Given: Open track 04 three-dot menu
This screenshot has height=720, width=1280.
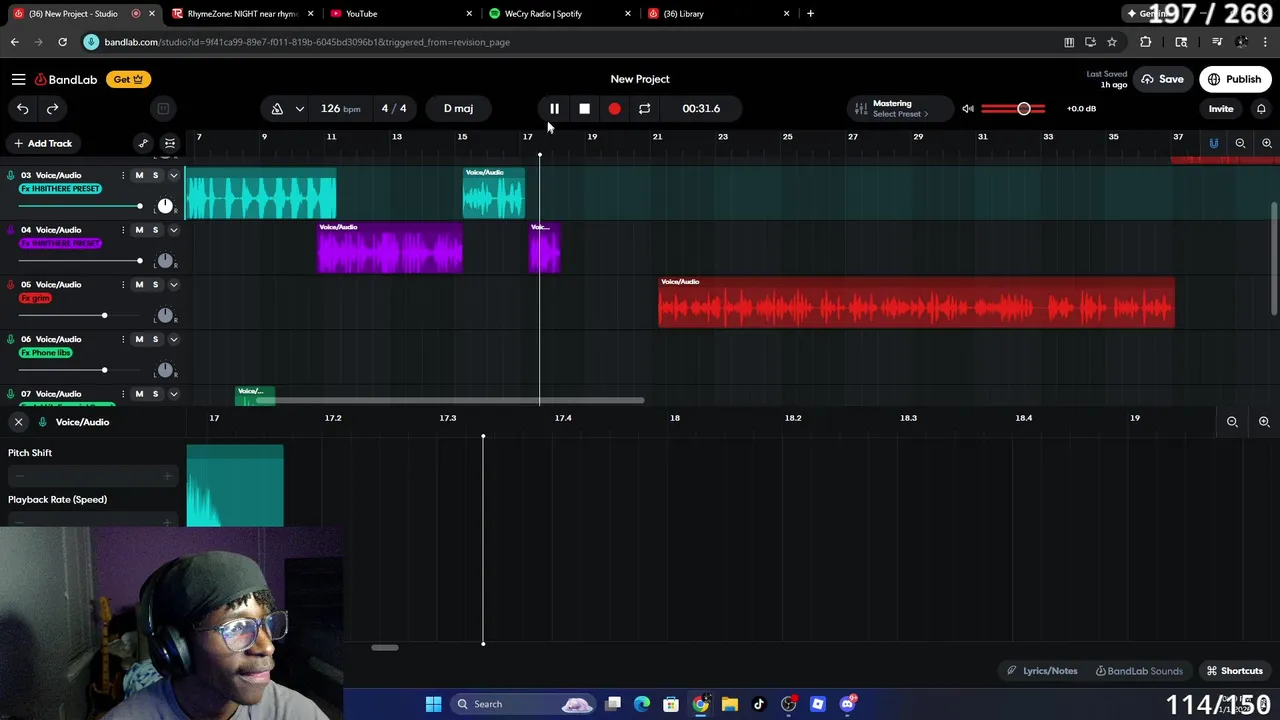Looking at the screenshot, I should 123,230.
